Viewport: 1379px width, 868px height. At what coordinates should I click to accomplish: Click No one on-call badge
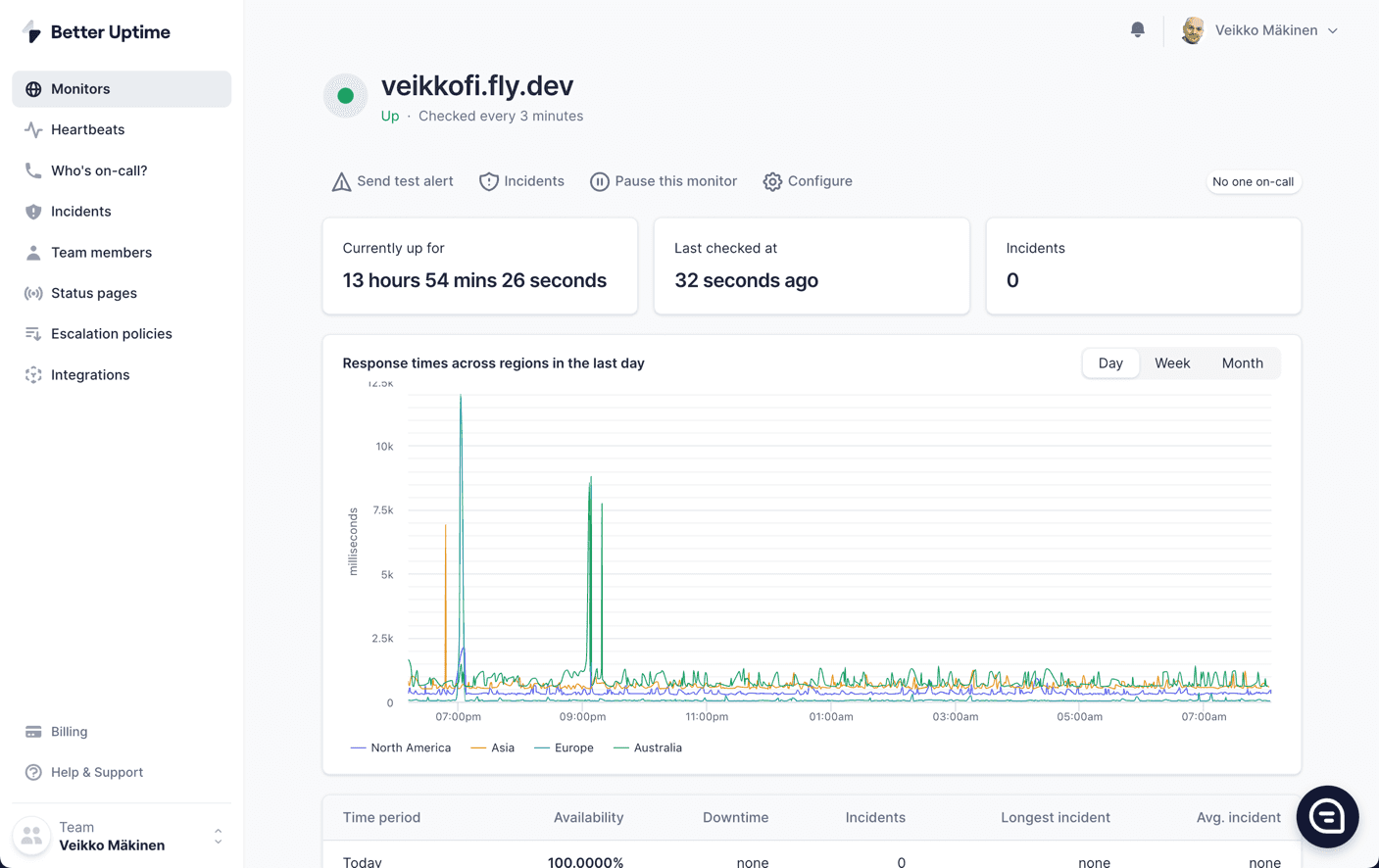1253,182
